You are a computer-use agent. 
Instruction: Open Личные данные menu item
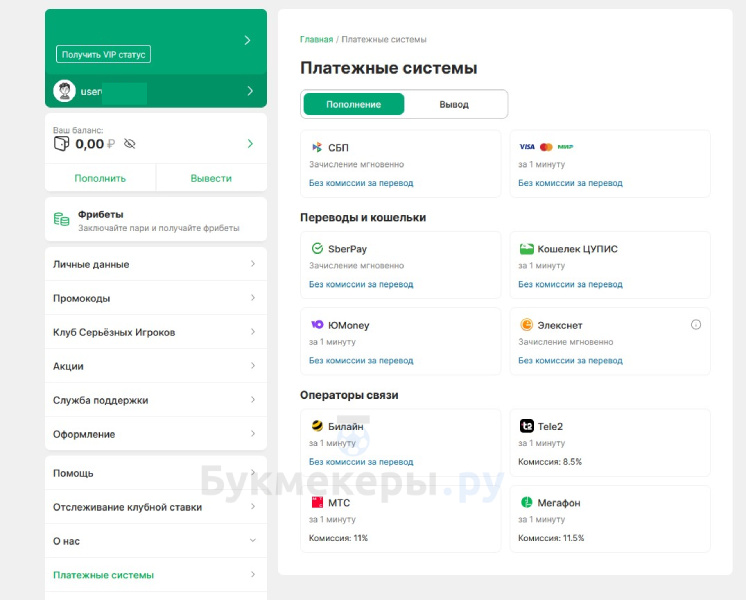pyautogui.click(x=156, y=264)
